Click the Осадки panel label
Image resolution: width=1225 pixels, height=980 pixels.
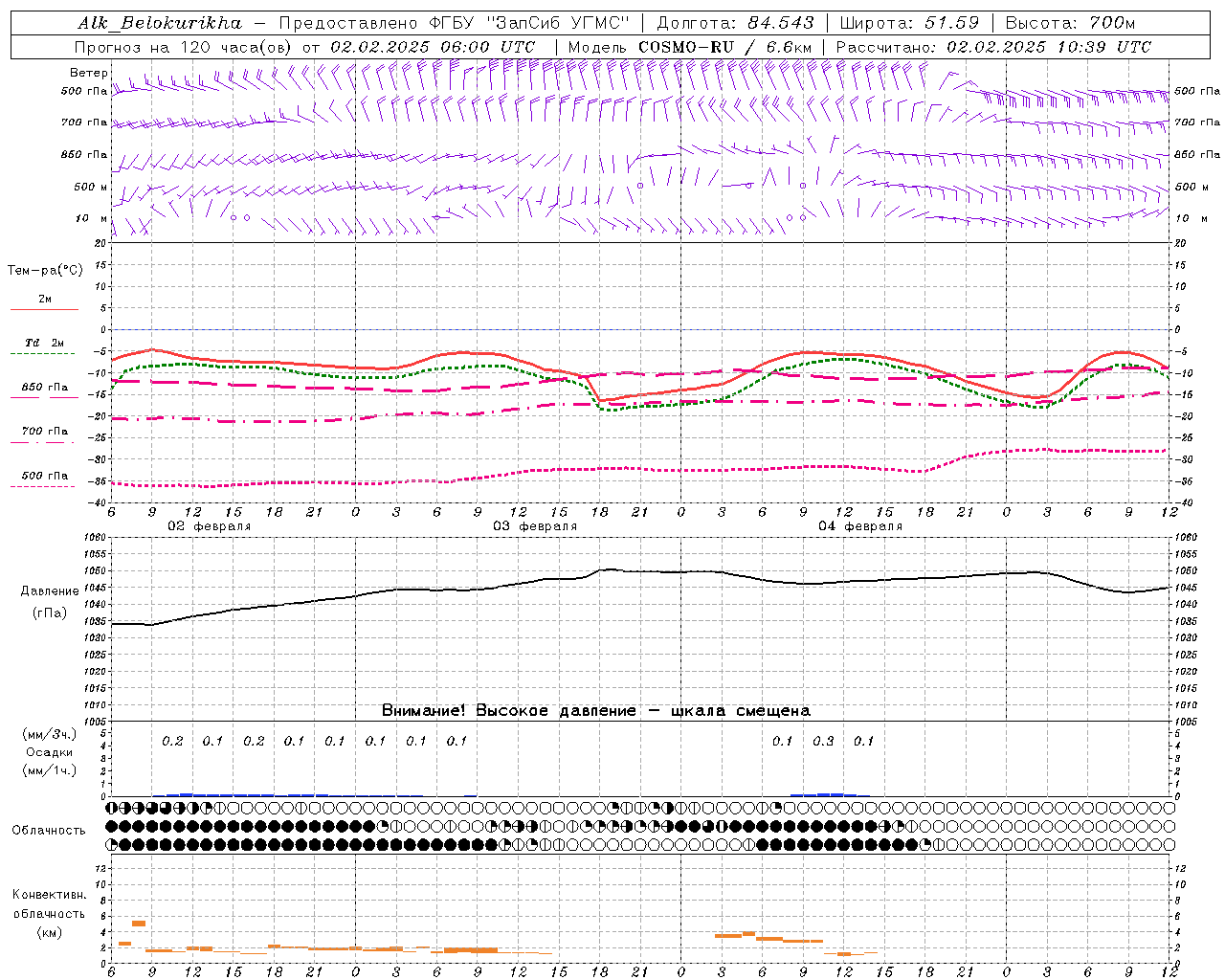pyautogui.click(x=50, y=752)
